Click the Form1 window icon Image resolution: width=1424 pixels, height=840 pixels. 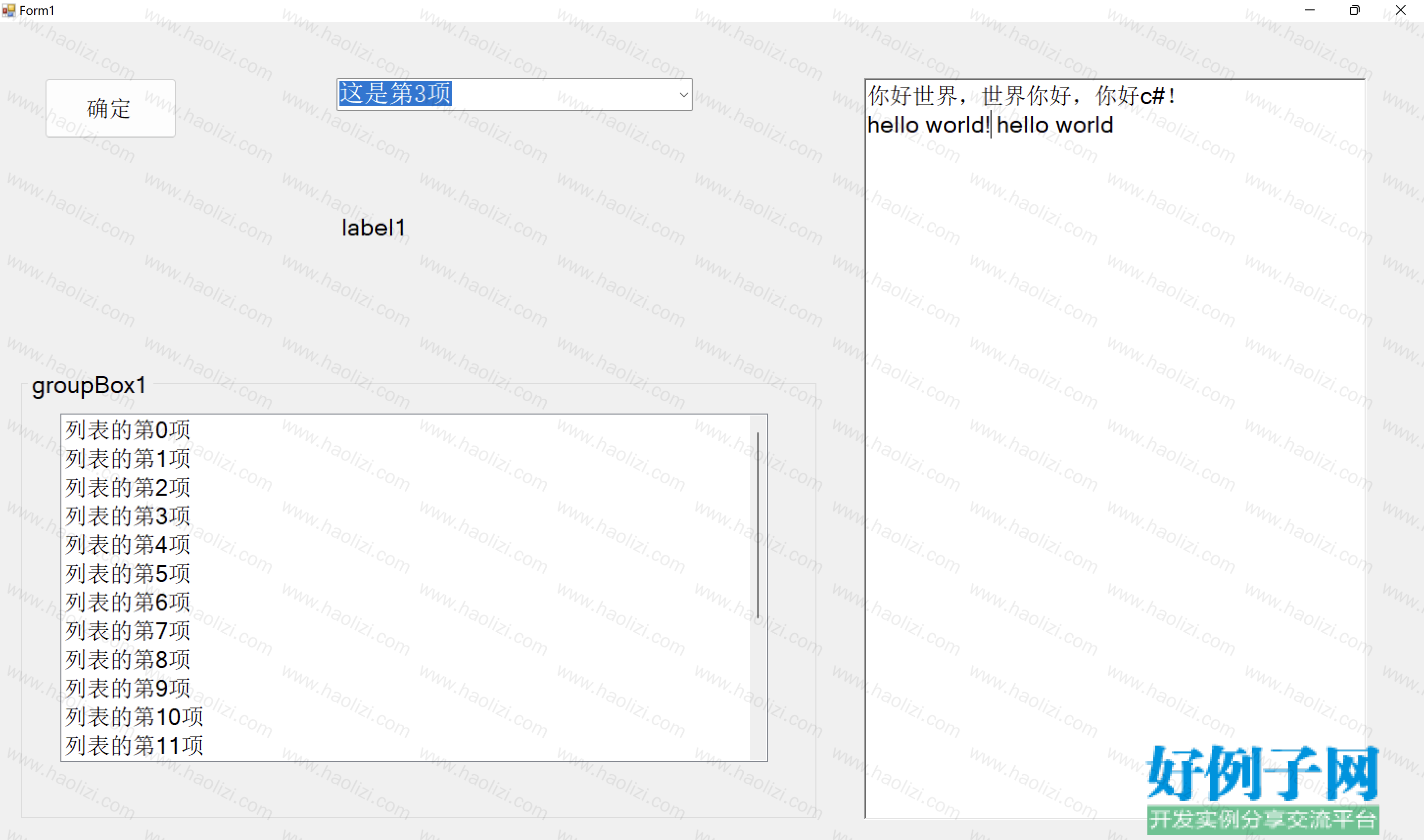8,10
